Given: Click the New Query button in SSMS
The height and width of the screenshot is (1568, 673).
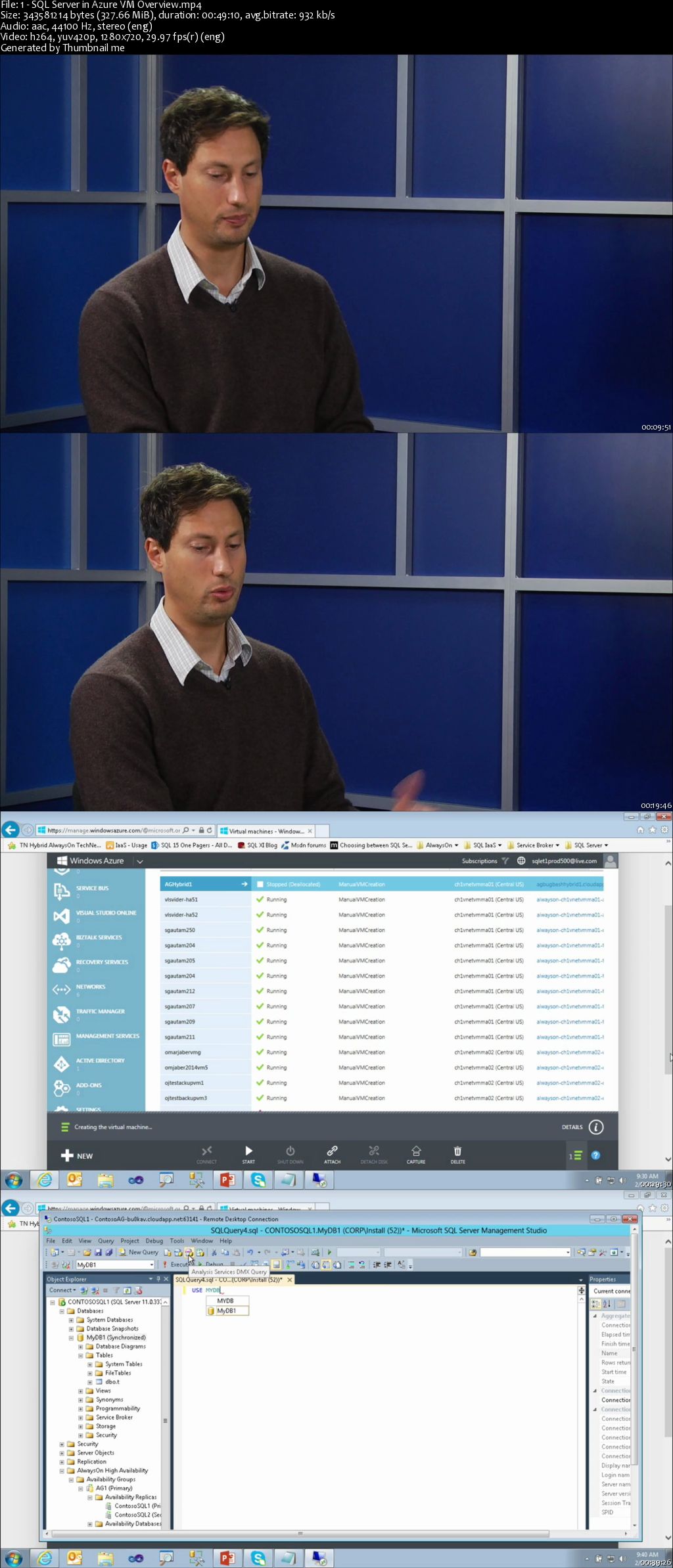Looking at the screenshot, I should click(138, 1252).
